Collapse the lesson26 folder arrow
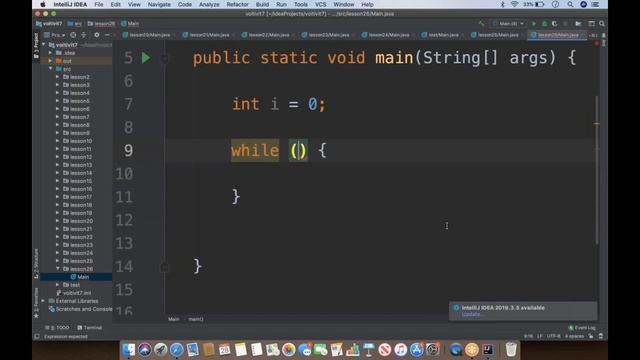Viewport: 640px width, 360px height. point(58,269)
